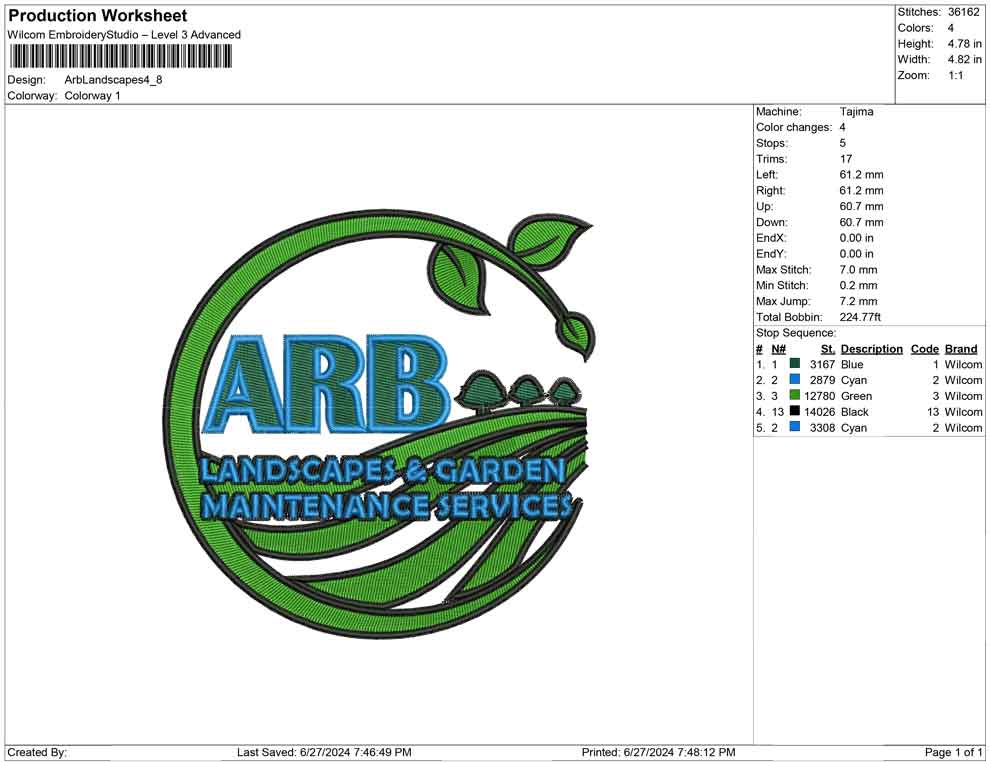This screenshot has height=762, width=990.
Task: Select the Cyan swatch in the 2879-stitch row
Action: (795, 379)
